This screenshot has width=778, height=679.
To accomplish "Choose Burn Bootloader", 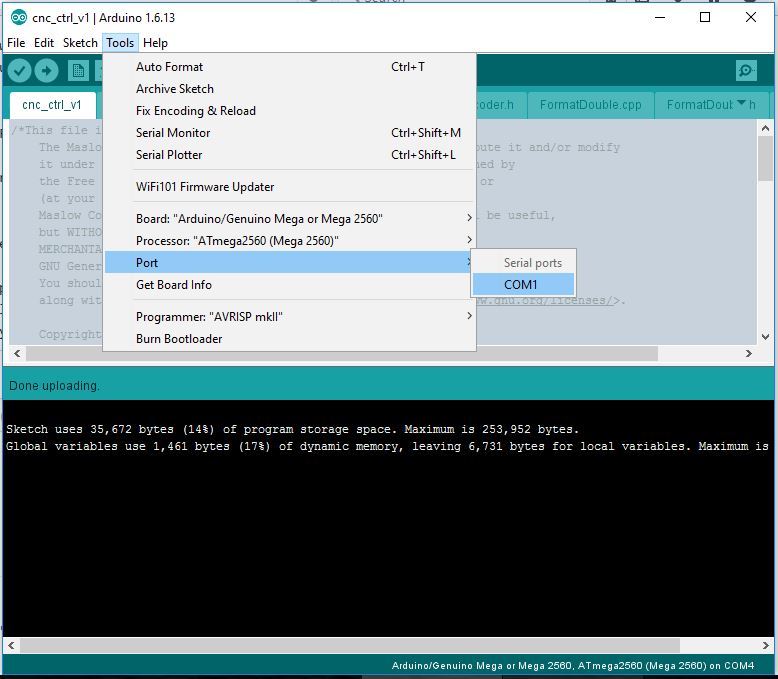I will click(x=290, y=339).
